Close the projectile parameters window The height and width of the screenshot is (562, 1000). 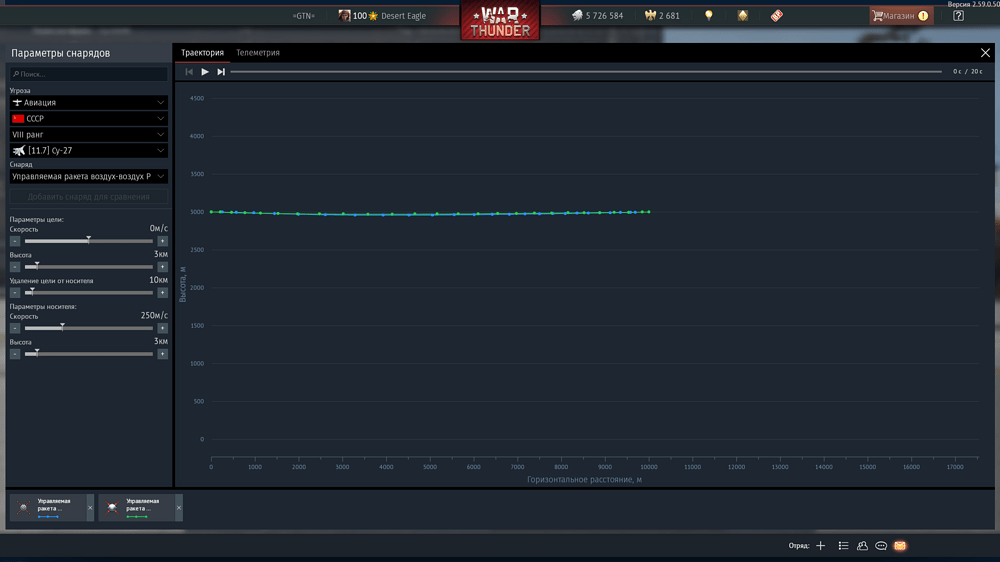pos(985,53)
